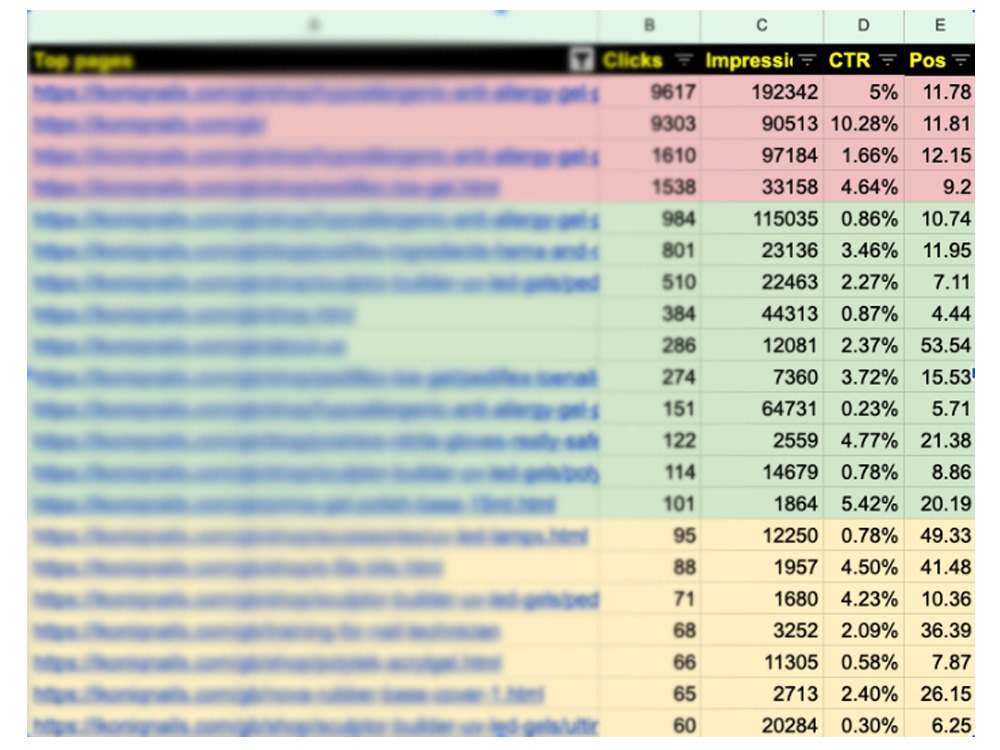The height and width of the screenshot is (750, 1000).
Task: Open the Clicks column filter icon
Action: coord(684,61)
